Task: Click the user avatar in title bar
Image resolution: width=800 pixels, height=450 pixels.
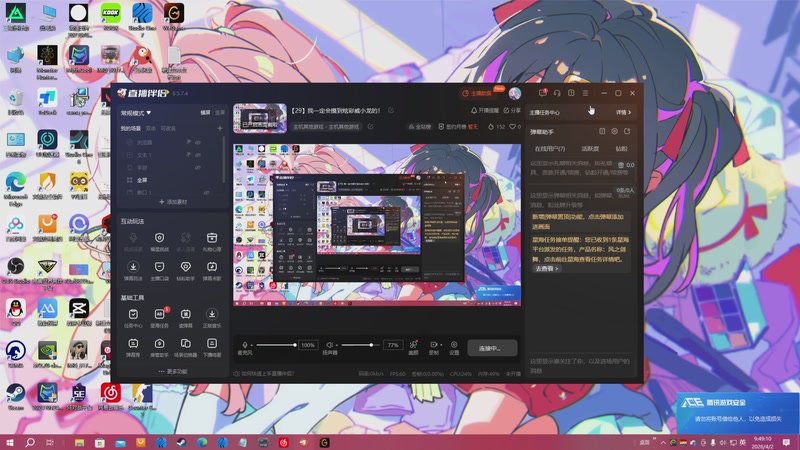Action: coord(515,93)
